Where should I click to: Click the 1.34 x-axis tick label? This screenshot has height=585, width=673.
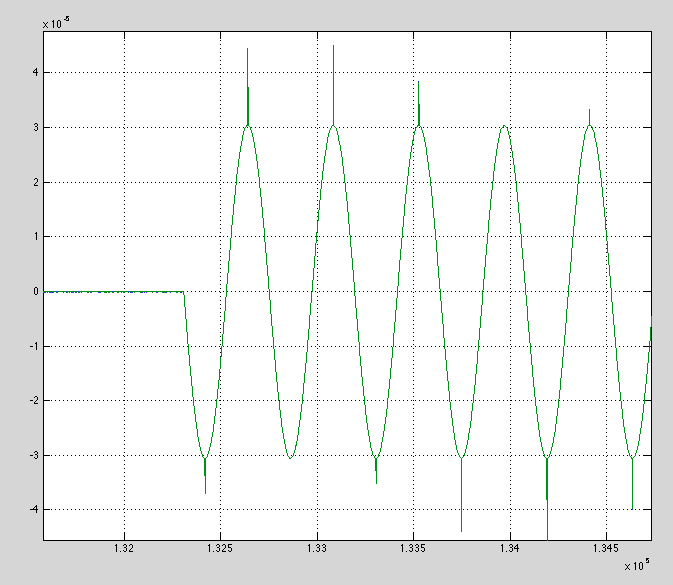click(510, 549)
